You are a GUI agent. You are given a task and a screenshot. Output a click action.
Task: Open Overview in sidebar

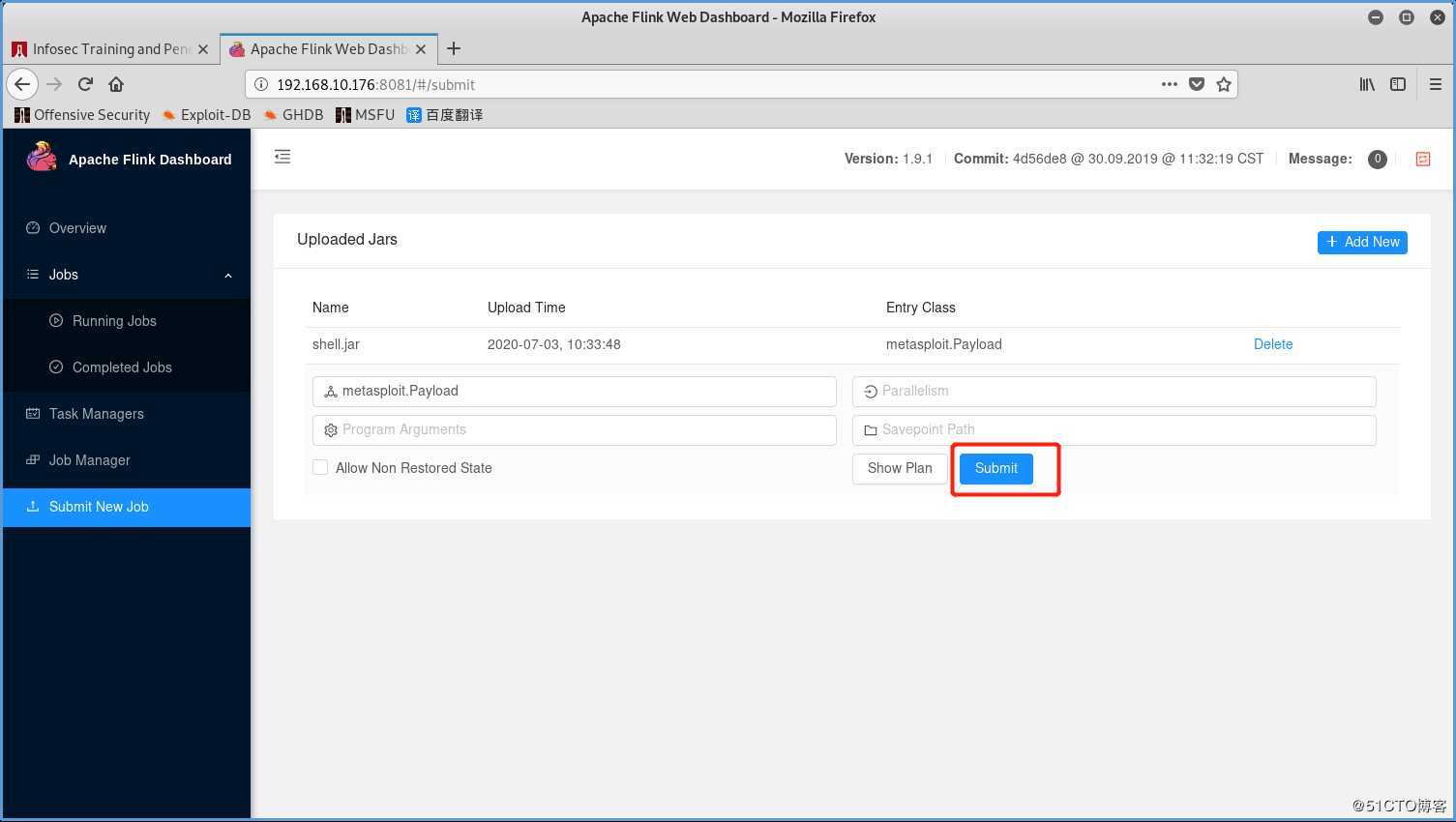[x=127, y=228]
